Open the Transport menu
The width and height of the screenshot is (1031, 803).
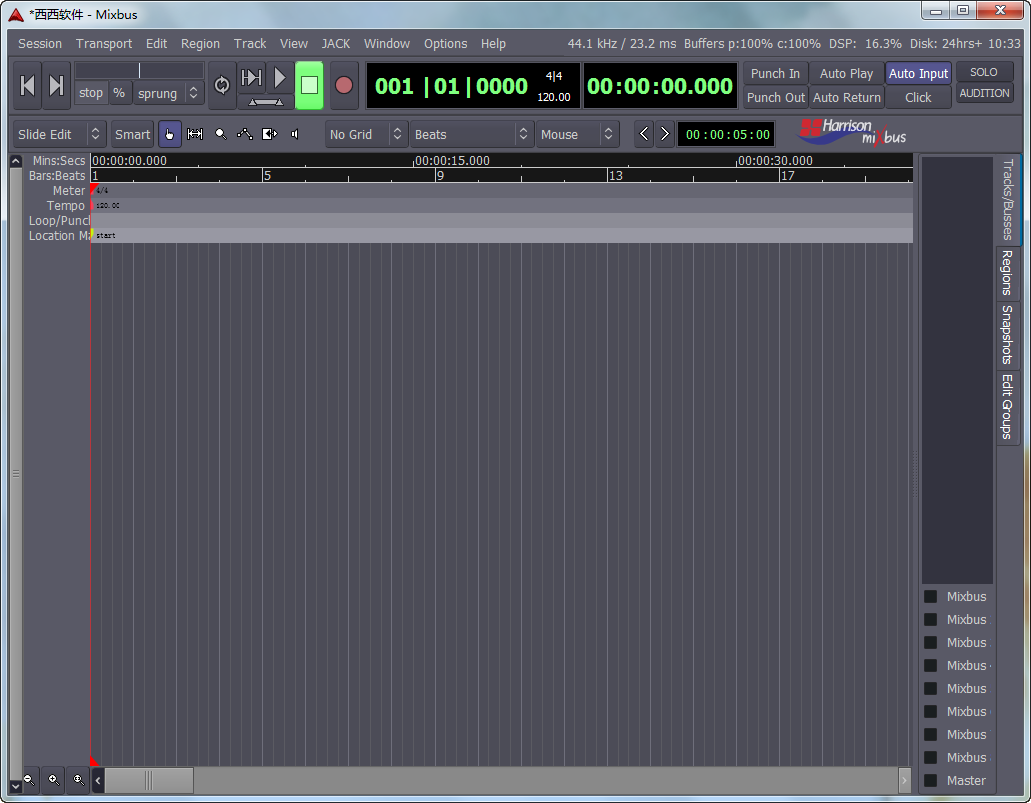104,43
